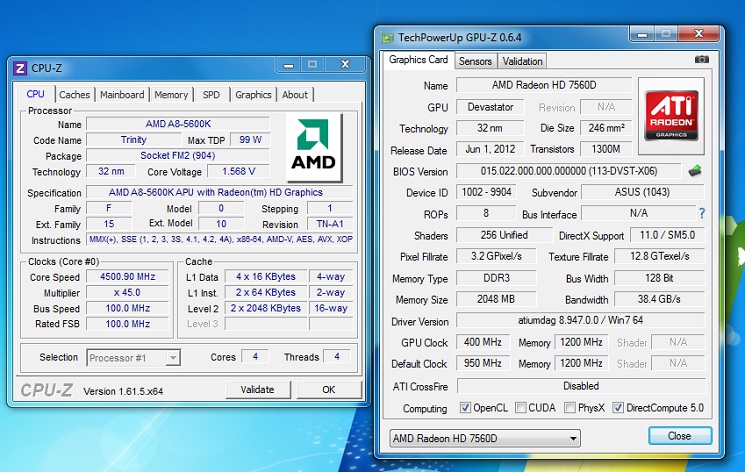Click the BIOS save chip icon
Image resolution: width=745 pixels, height=472 pixels.
[695, 171]
